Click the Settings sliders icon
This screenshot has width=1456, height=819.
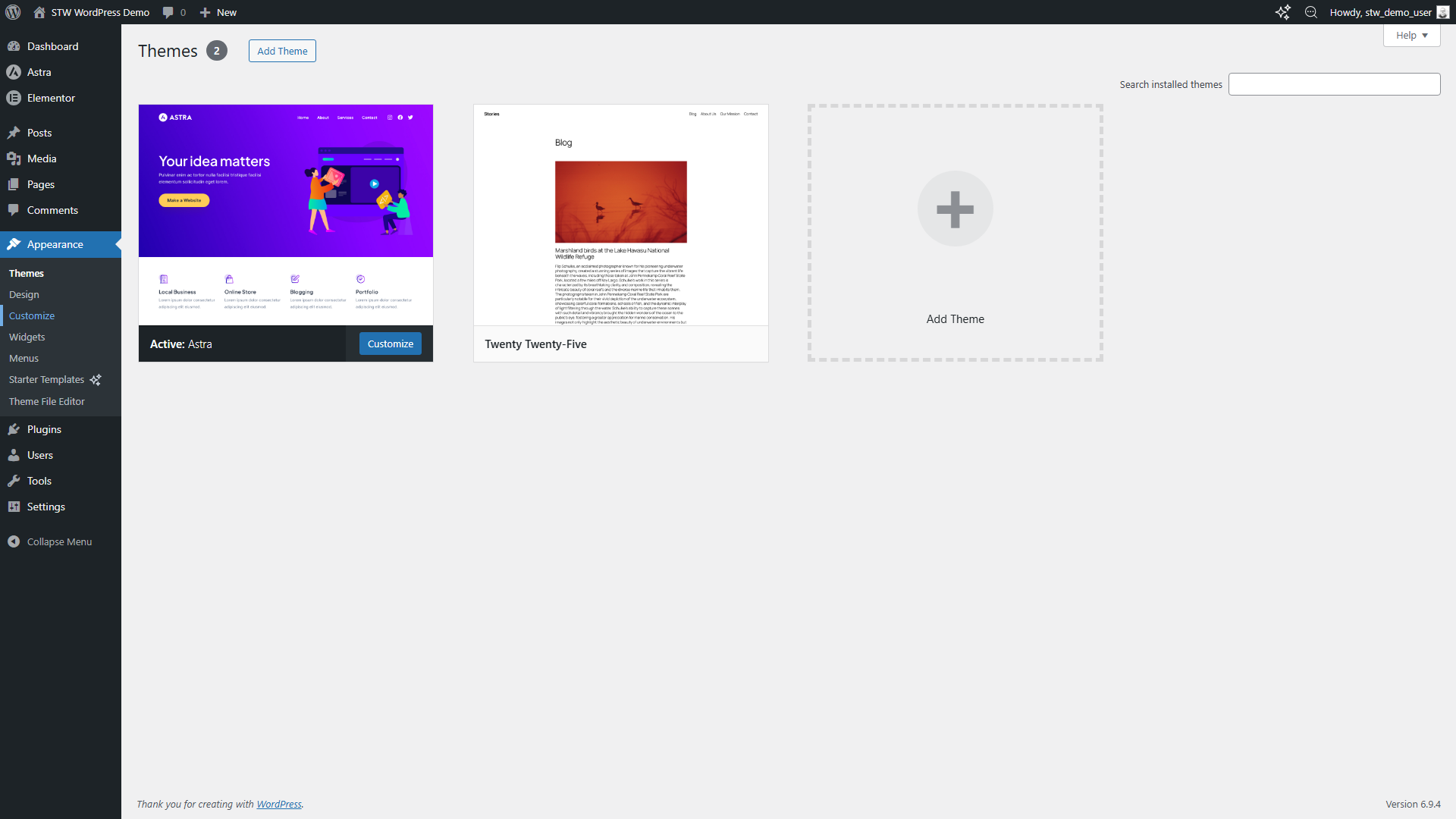click(14, 507)
